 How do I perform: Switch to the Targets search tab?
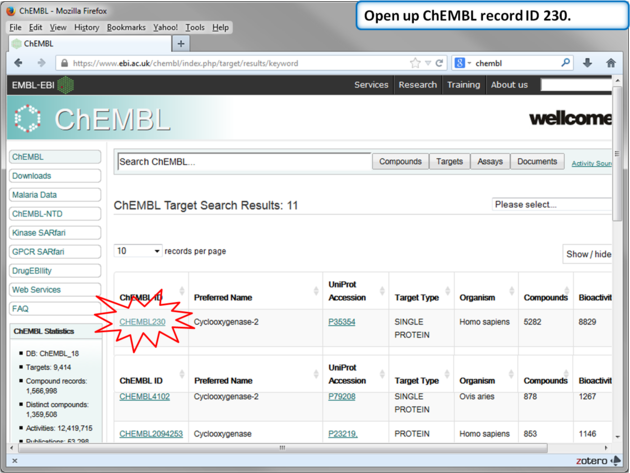(x=449, y=161)
